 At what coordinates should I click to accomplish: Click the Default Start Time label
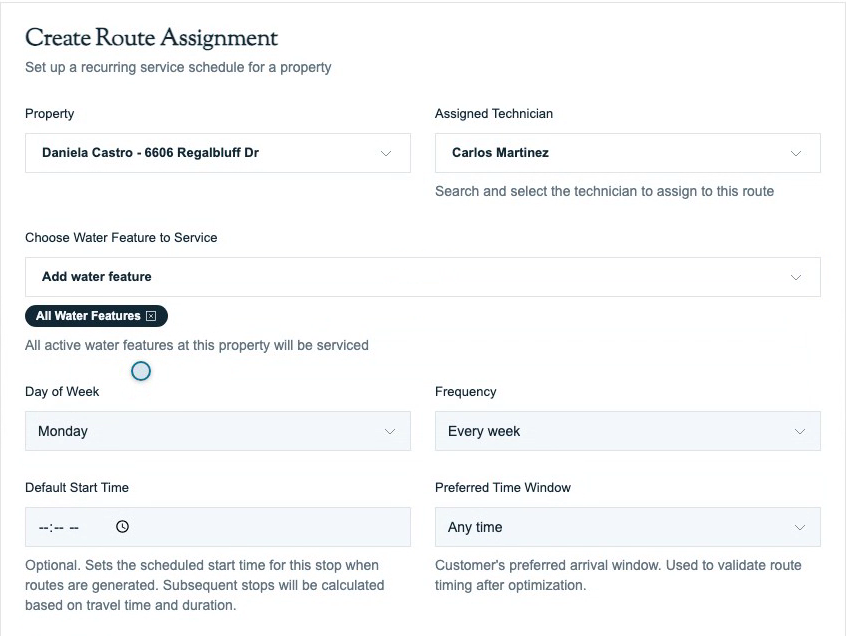[77, 488]
